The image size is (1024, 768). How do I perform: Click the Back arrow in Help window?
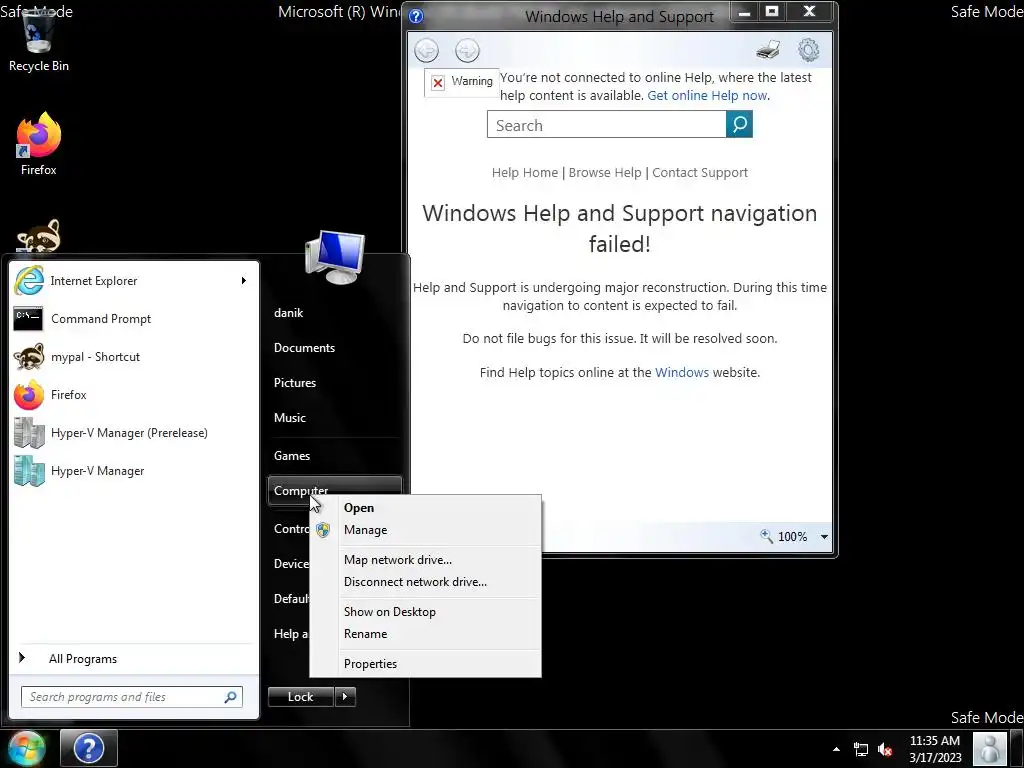point(426,50)
